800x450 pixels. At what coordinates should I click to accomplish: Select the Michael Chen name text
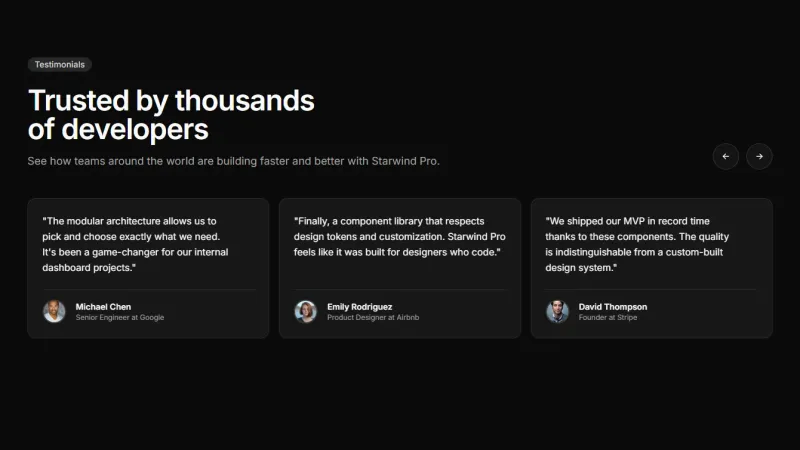click(103, 306)
